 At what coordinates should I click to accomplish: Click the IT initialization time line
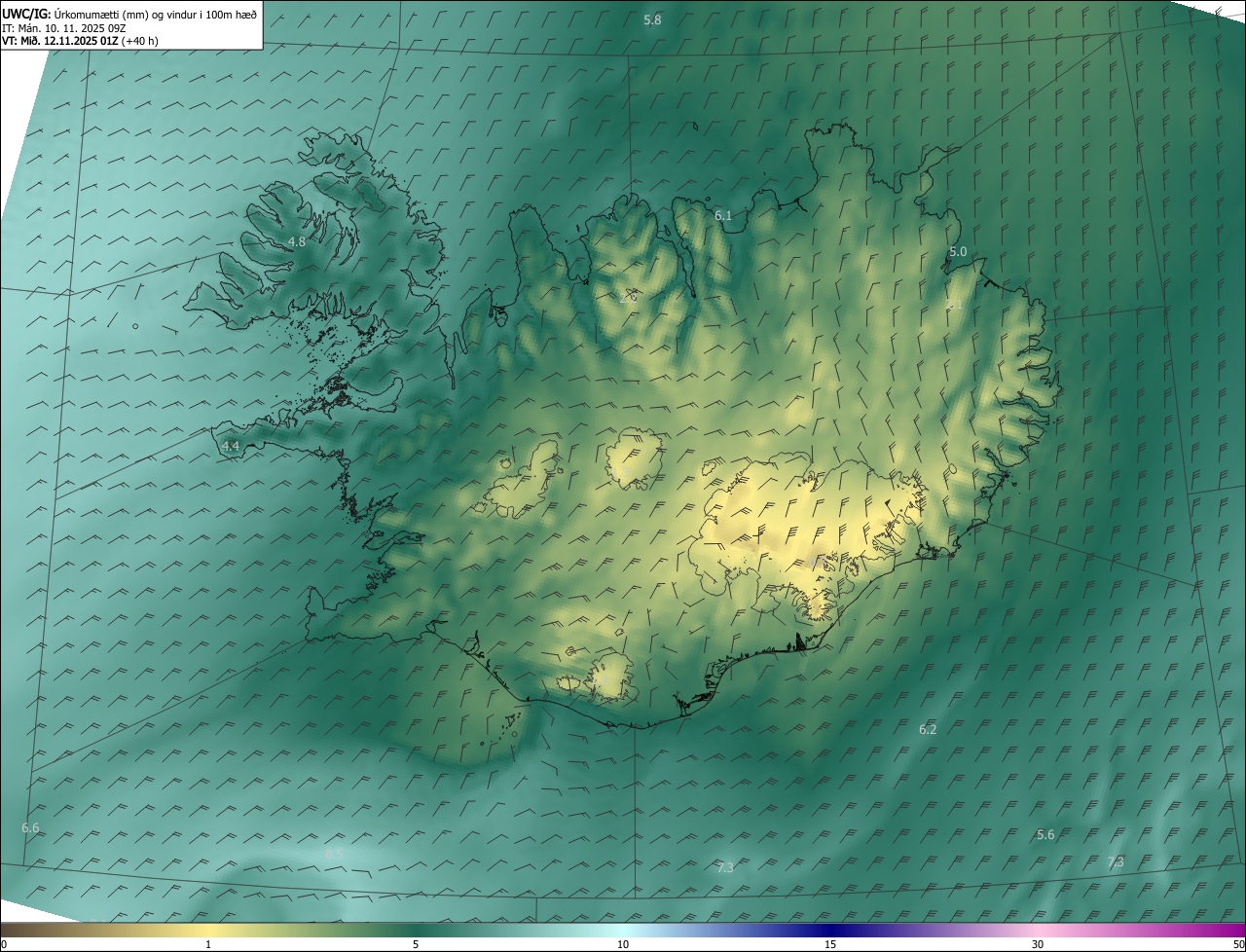[x=72, y=28]
